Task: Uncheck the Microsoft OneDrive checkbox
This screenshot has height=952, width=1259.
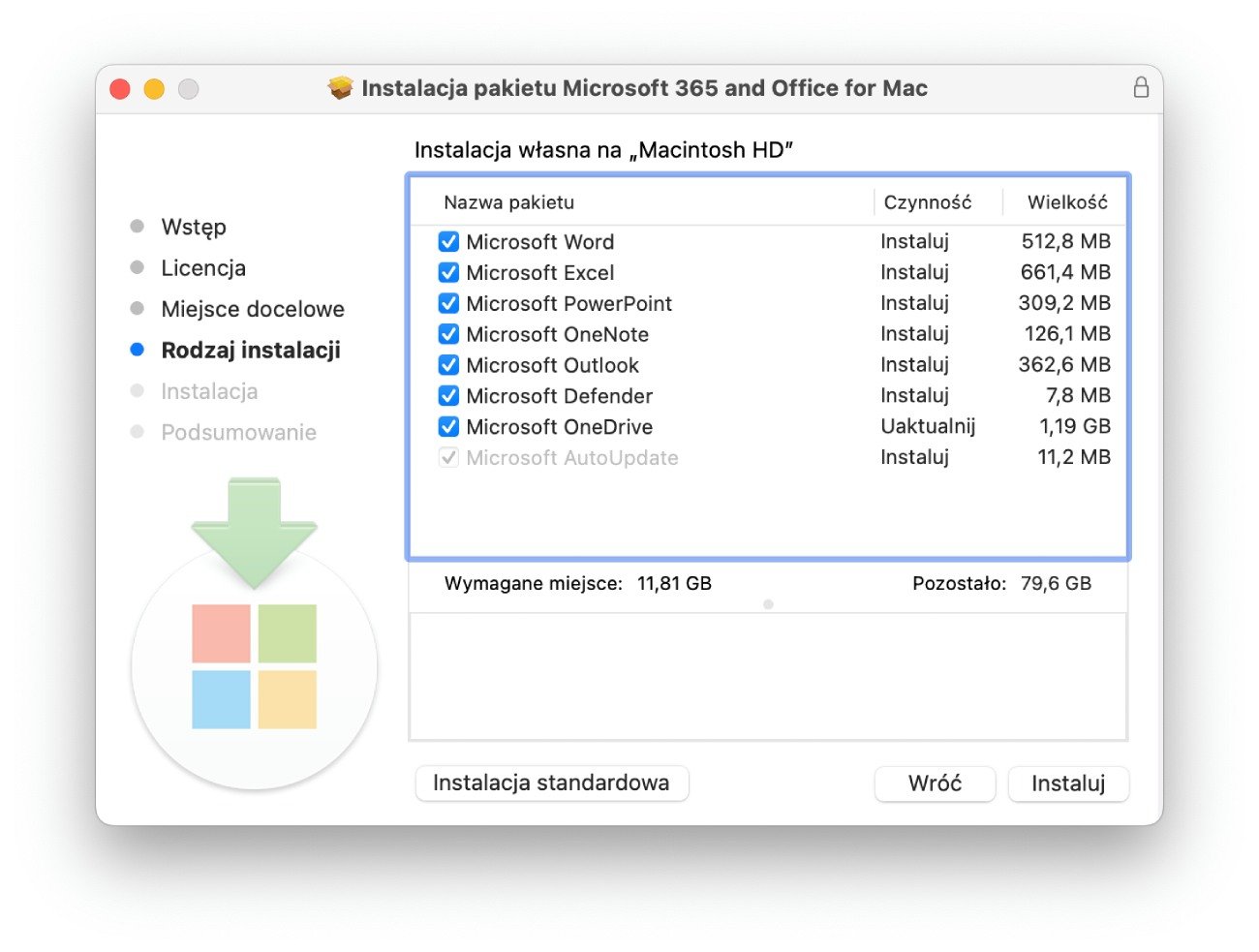Action: pos(448,426)
